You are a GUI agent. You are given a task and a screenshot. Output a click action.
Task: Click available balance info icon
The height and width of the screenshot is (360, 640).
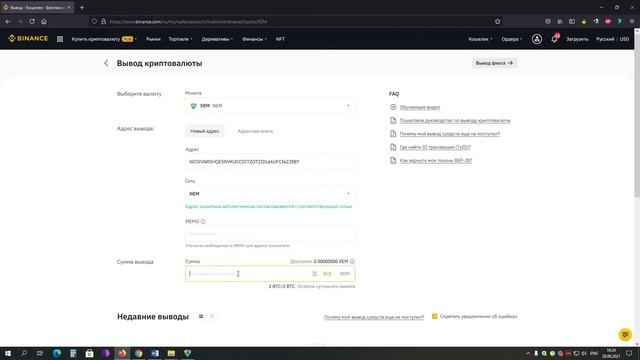point(352,261)
